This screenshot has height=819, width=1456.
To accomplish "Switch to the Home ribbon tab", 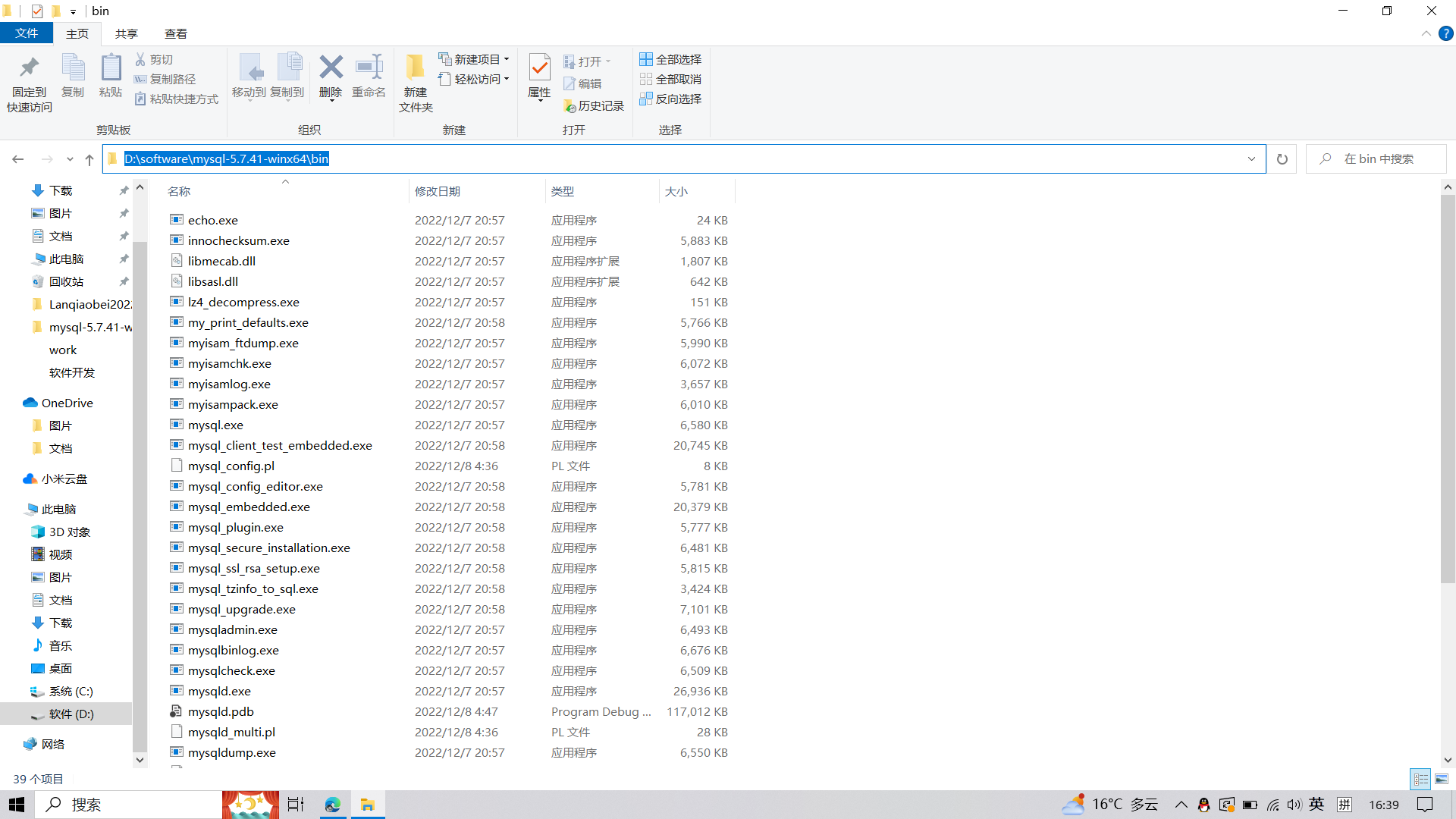I will 77,33.
